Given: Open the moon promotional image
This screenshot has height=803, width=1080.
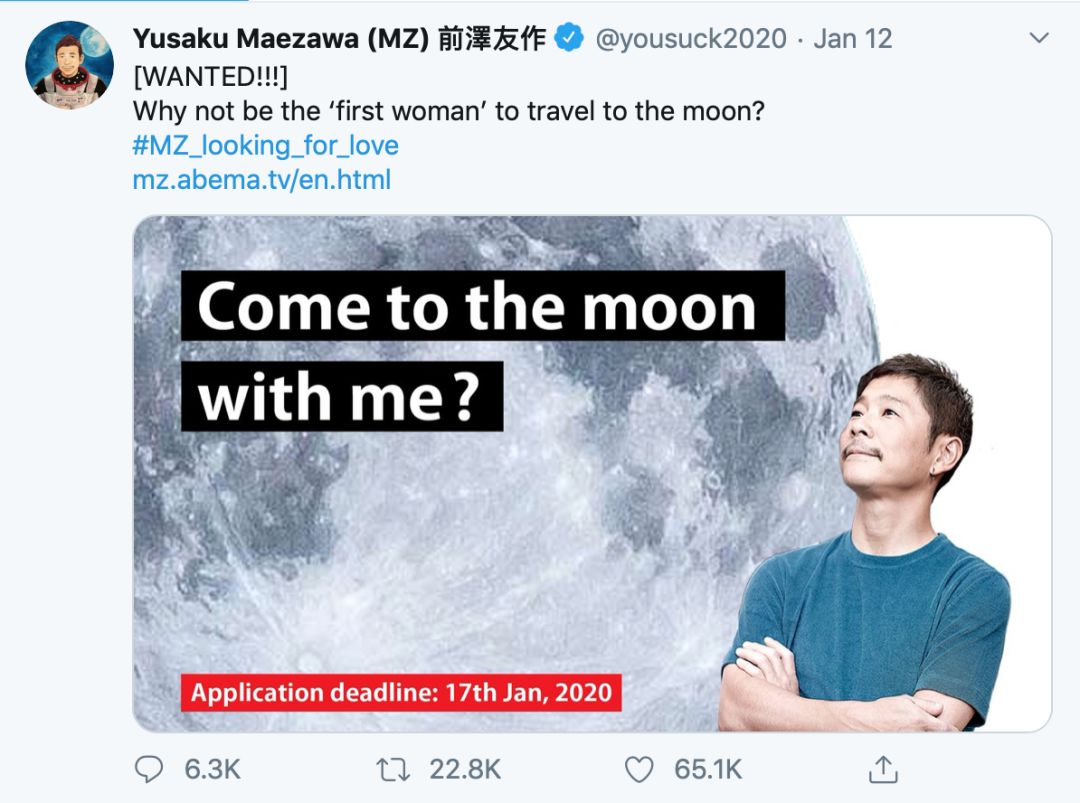Looking at the screenshot, I should tap(592, 474).
